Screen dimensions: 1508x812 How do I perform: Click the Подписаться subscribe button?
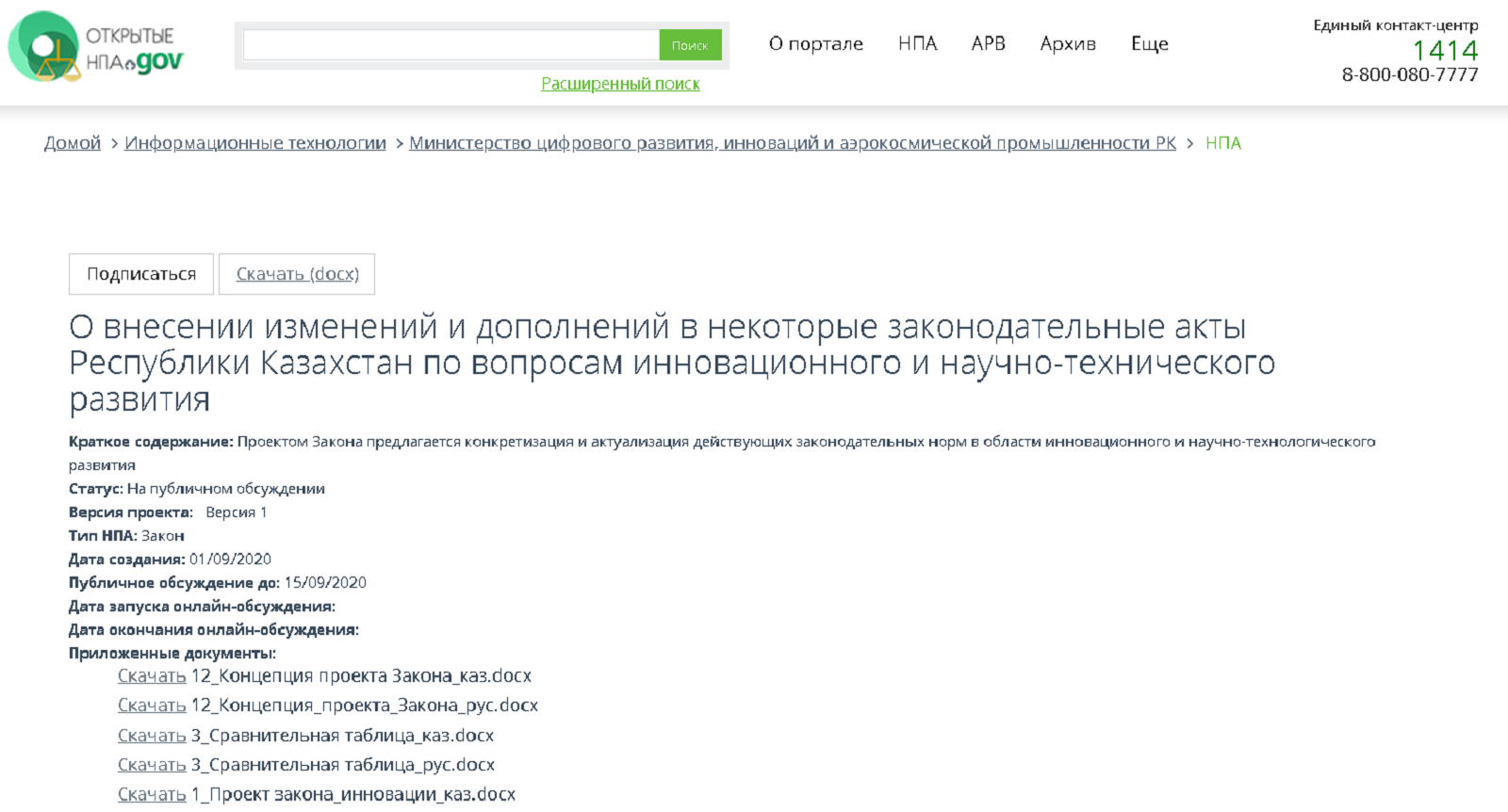pyautogui.click(x=141, y=274)
